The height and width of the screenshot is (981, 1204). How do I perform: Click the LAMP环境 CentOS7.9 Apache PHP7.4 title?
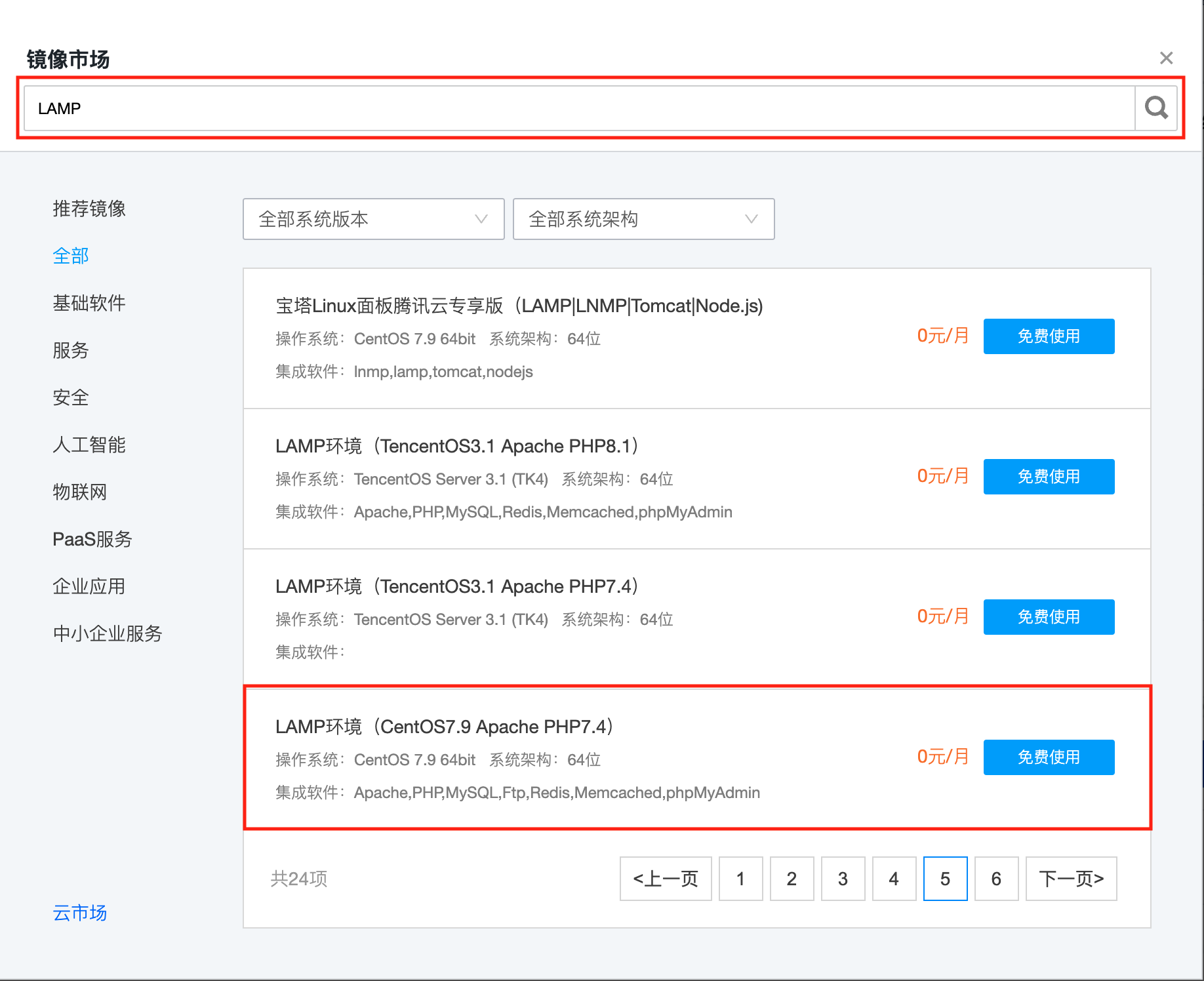(445, 727)
